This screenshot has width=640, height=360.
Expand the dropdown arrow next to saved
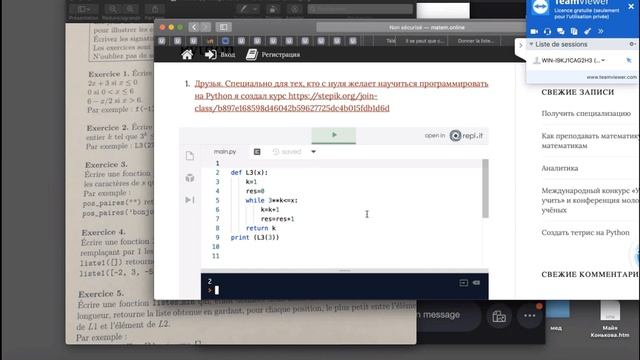pyautogui.click(x=313, y=152)
